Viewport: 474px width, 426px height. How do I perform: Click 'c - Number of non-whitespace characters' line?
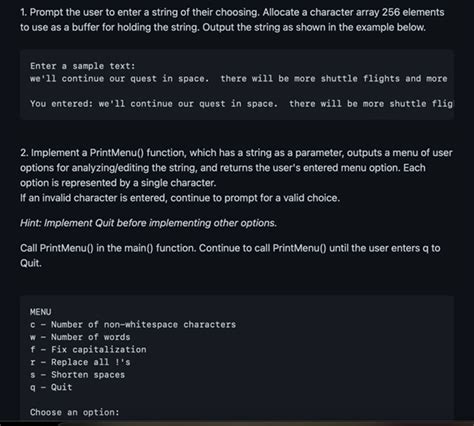click(x=133, y=324)
